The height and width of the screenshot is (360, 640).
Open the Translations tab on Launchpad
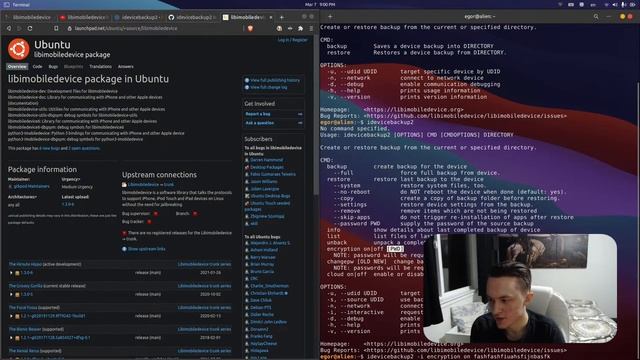(x=100, y=67)
